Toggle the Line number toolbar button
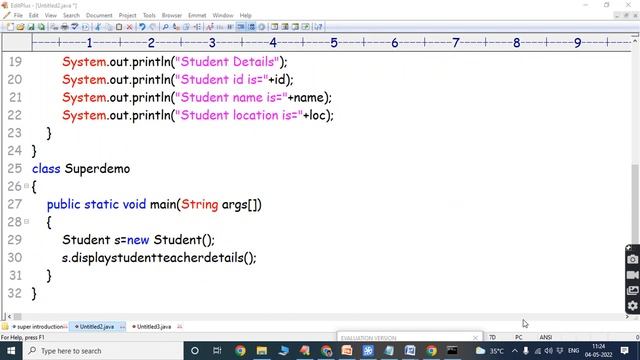The width and height of the screenshot is (640, 360). [251, 27]
